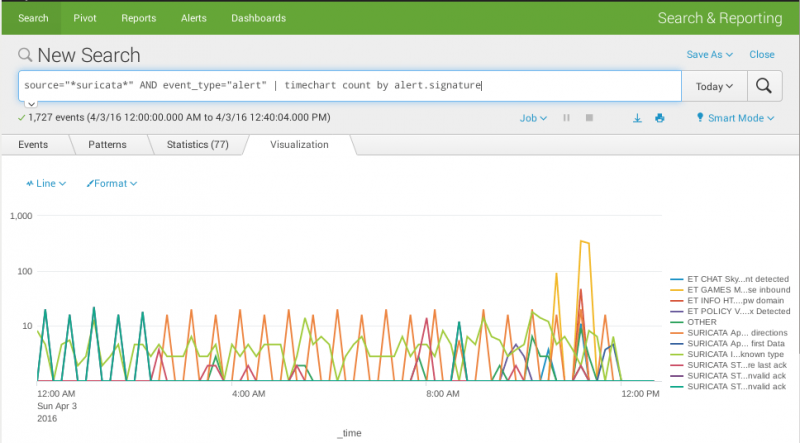
Task: Click the Close link
Action: point(761,55)
